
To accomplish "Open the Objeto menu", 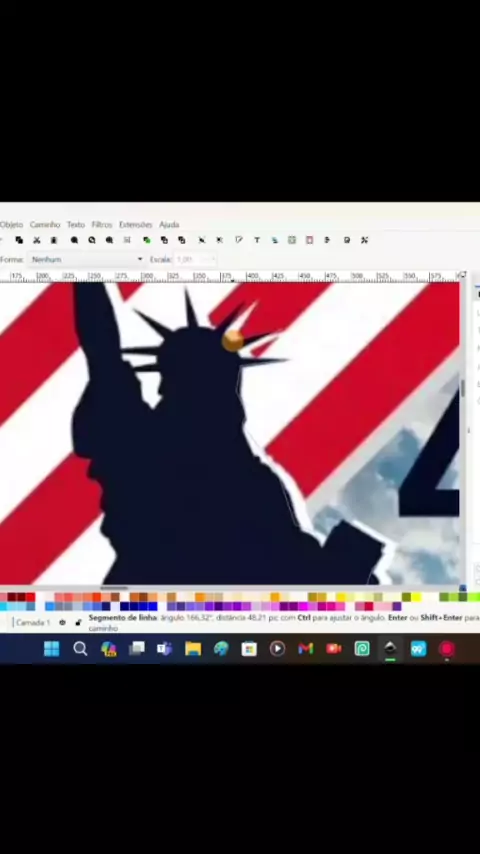I will click(x=11, y=224).
